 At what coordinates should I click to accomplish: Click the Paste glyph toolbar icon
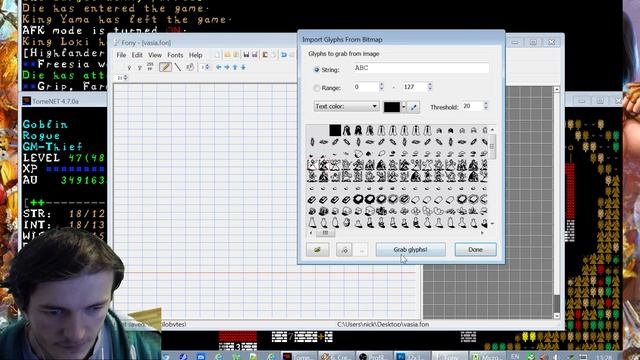[273, 55]
